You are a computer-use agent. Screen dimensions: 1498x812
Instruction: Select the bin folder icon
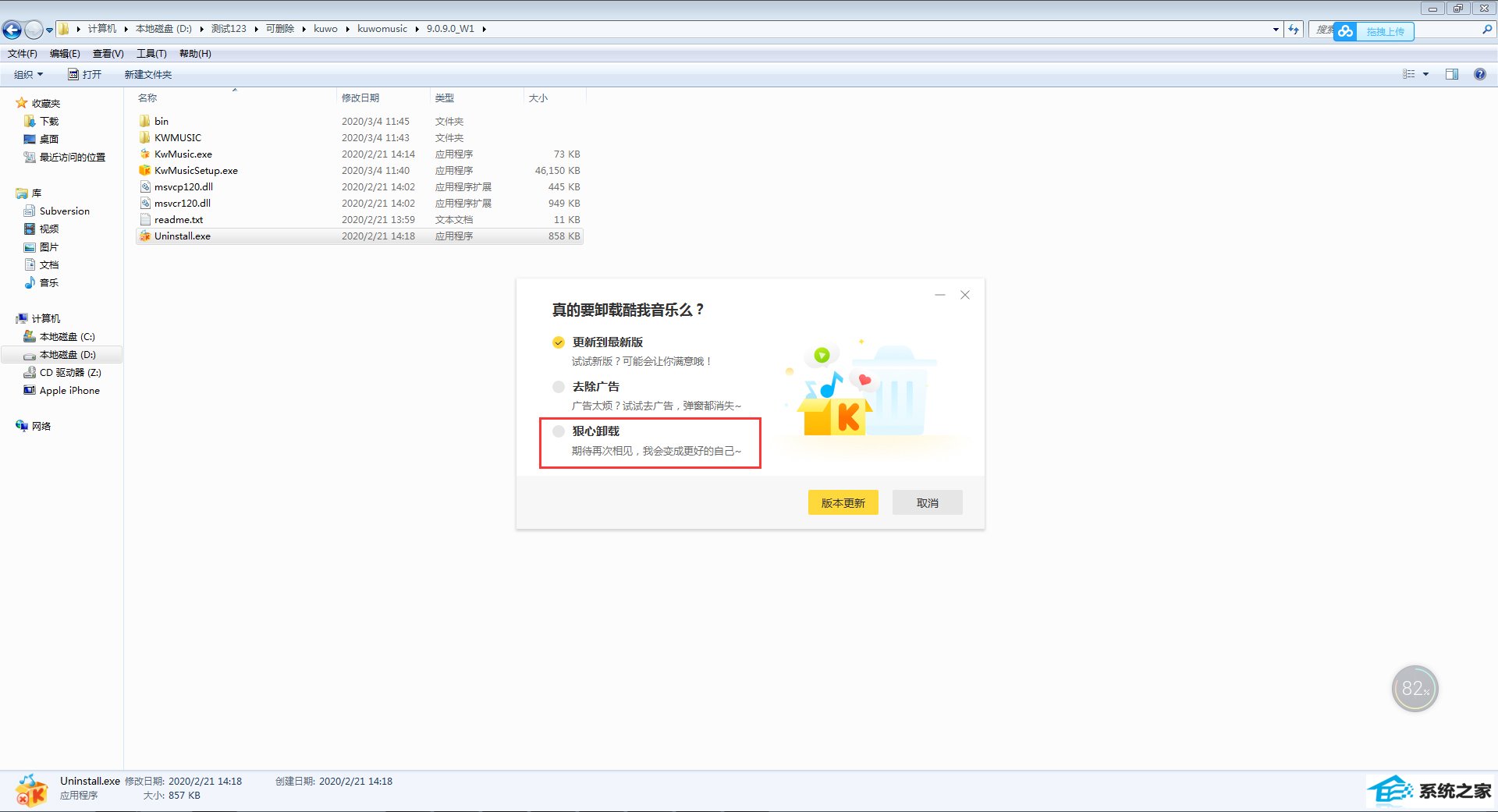click(145, 121)
